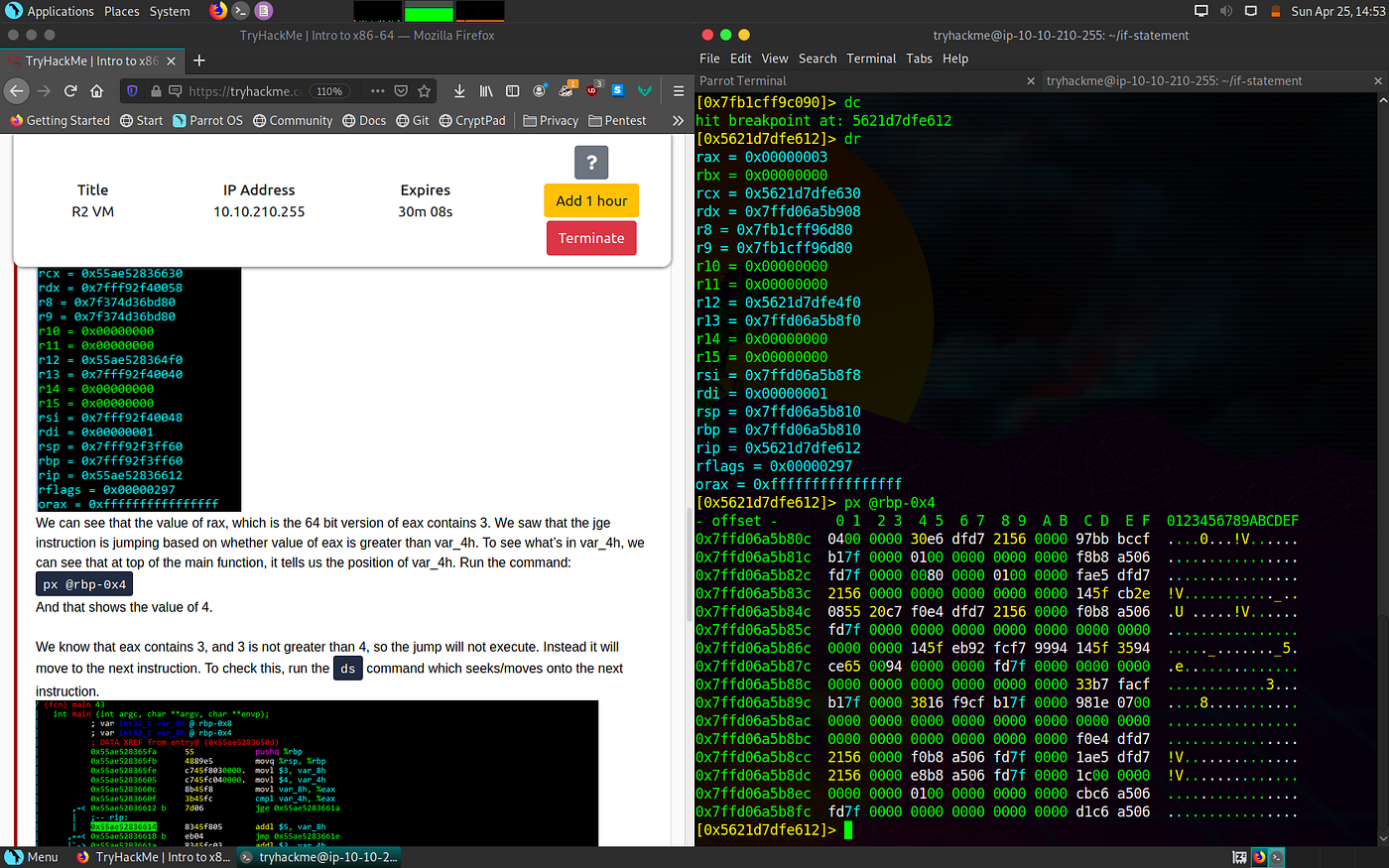Click the red Terminate button

click(x=591, y=238)
